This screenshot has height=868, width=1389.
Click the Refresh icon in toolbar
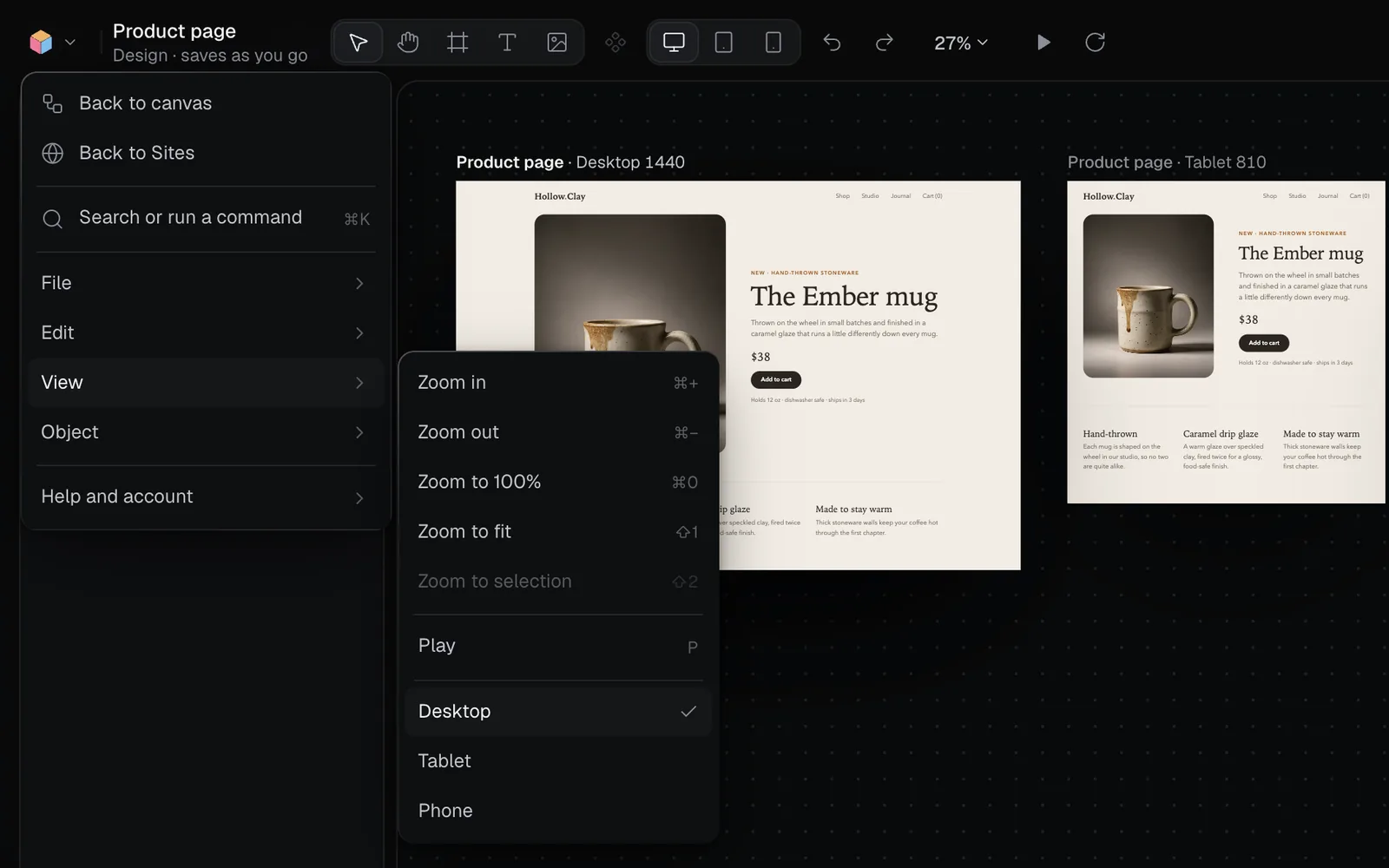[x=1095, y=43]
